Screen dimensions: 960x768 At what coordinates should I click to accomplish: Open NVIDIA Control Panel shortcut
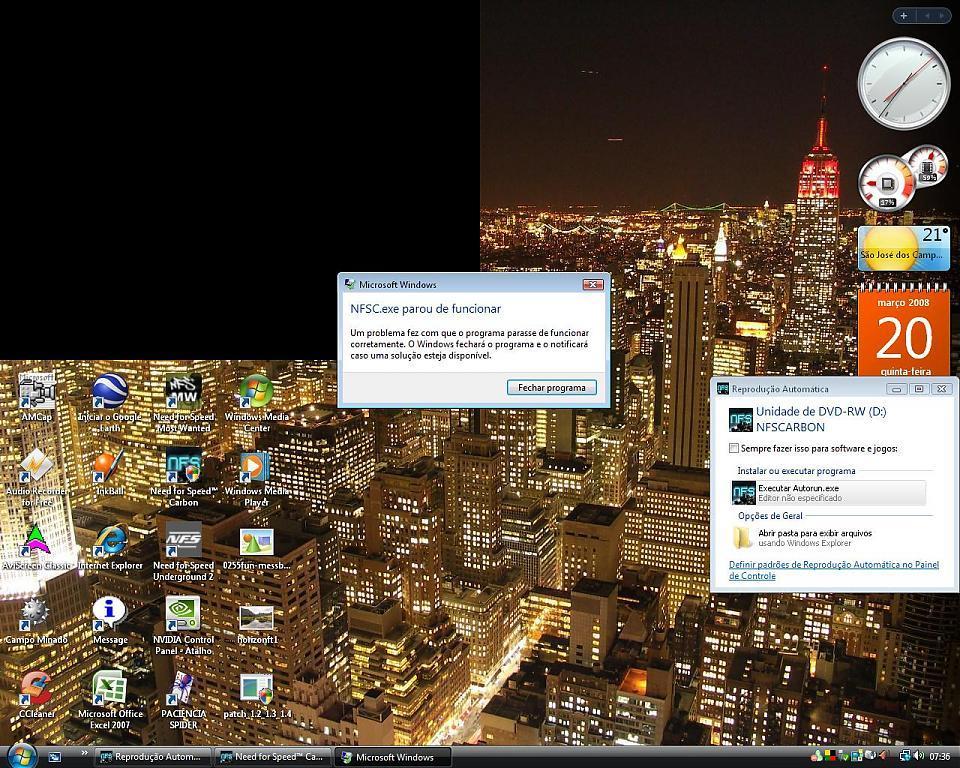click(183, 615)
